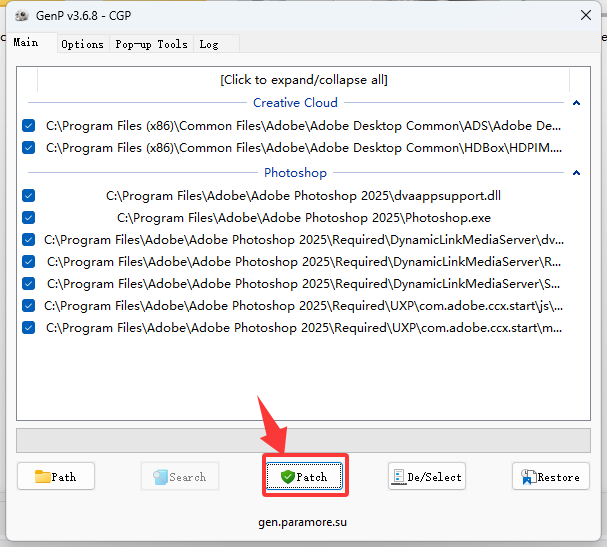
Task: Switch to the Main tab
Action: 26,42
